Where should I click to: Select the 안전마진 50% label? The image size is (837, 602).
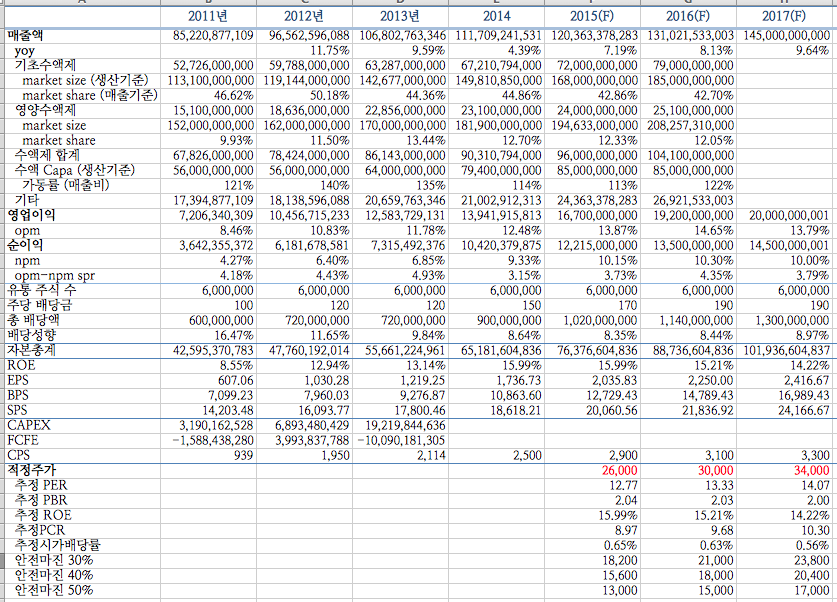[53, 590]
